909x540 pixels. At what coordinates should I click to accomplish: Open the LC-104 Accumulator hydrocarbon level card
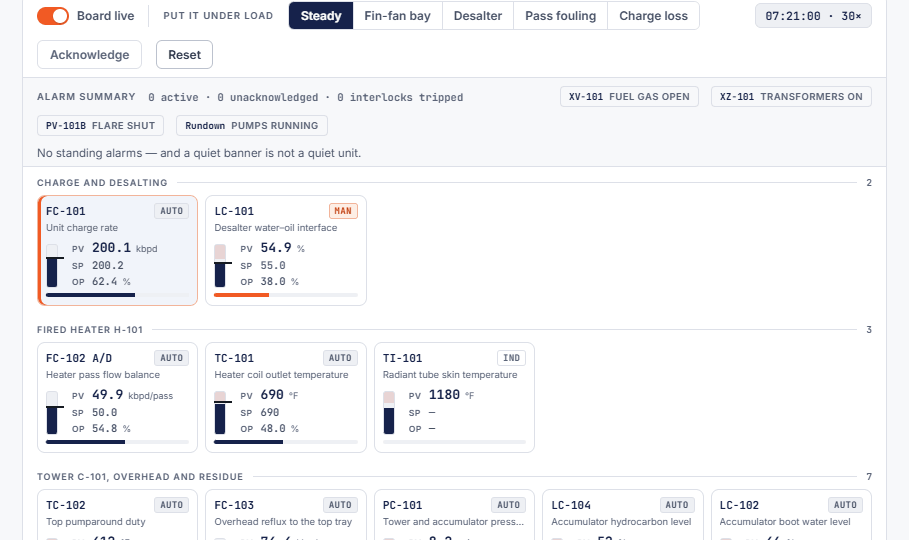623,514
